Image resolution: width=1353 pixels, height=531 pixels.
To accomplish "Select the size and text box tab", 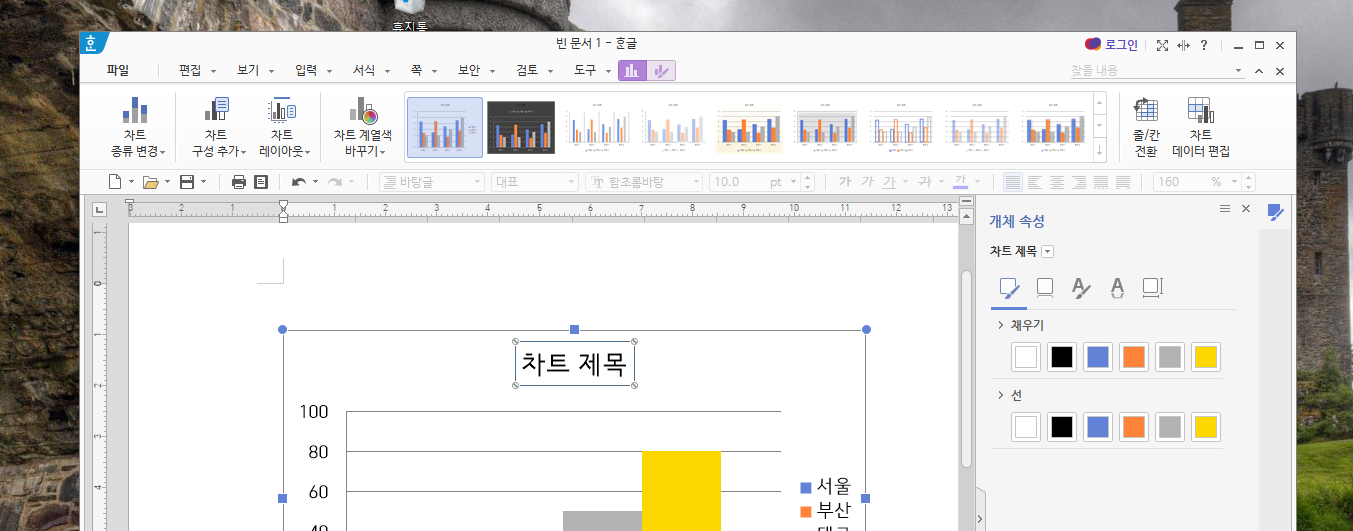I will (1152, 288).
